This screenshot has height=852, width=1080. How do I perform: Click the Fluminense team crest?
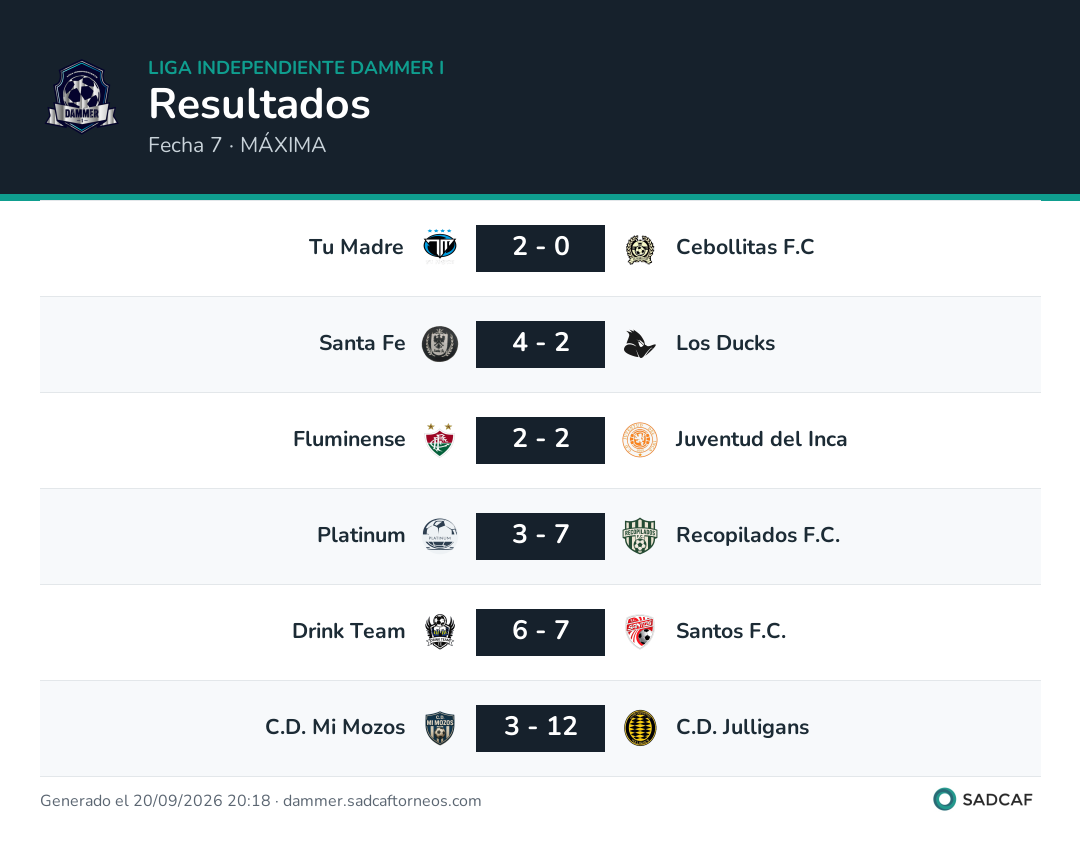coord(439,439)
